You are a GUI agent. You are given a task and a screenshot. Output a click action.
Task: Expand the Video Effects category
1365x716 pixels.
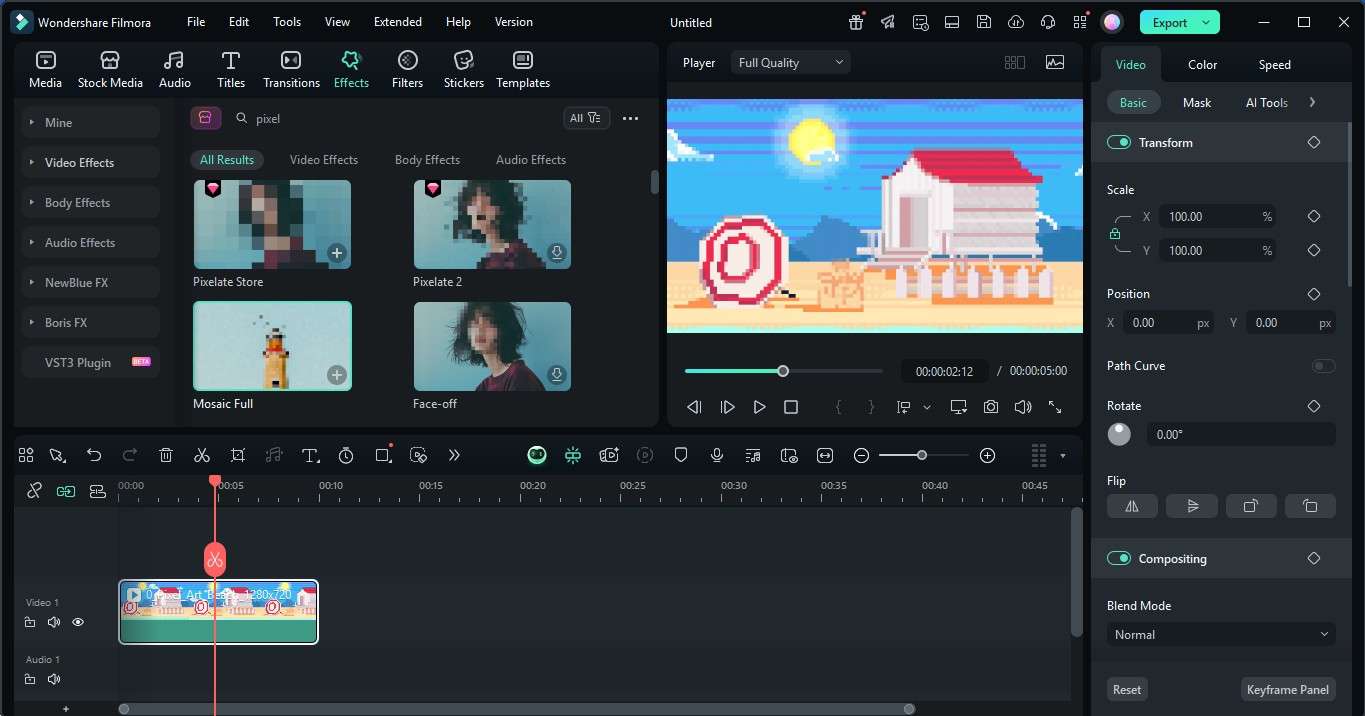(89, 163)
